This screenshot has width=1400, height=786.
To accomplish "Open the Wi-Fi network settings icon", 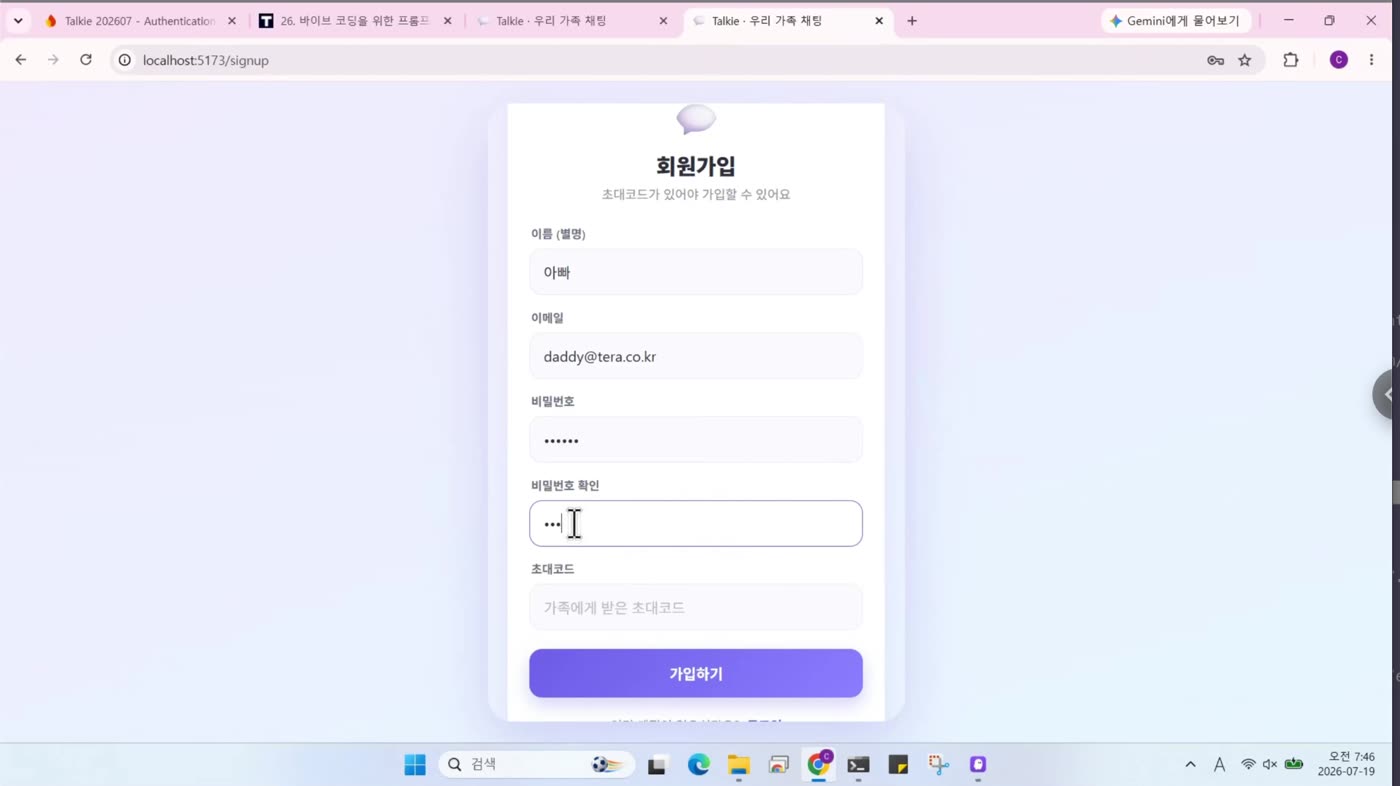I will click(x=1248, y=765).
